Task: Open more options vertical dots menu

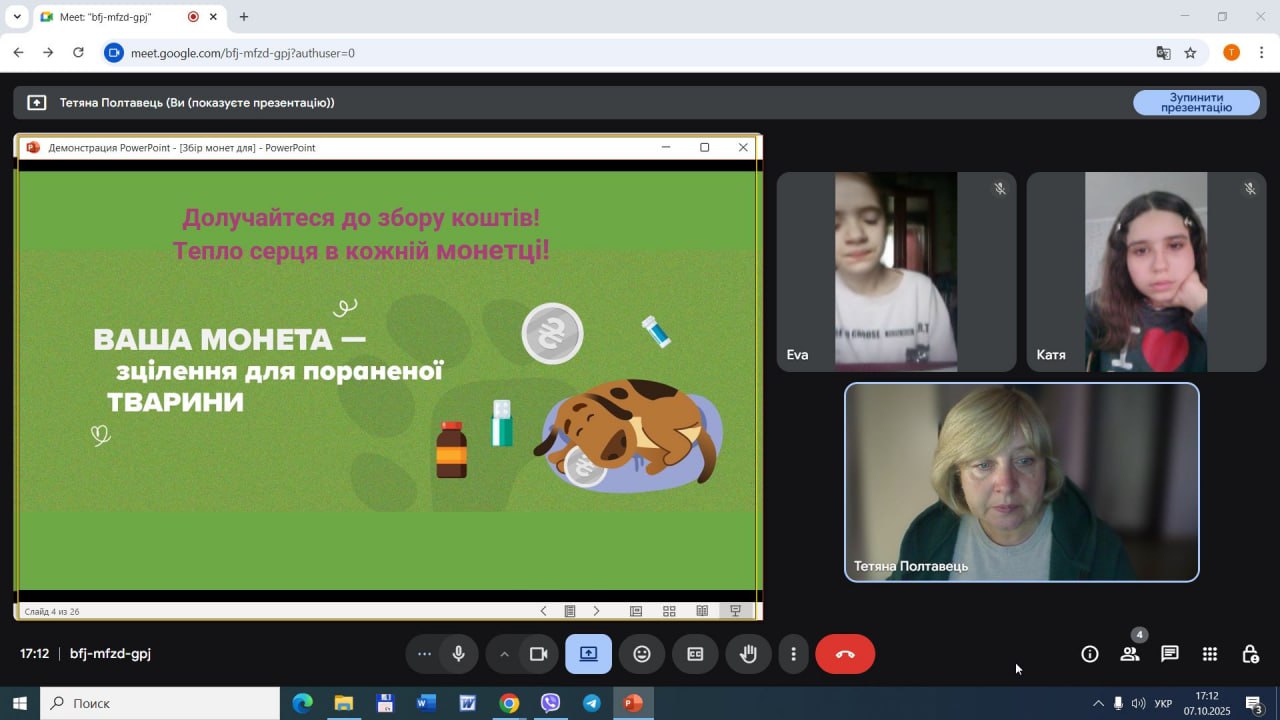Action: (x=793, y=654)
